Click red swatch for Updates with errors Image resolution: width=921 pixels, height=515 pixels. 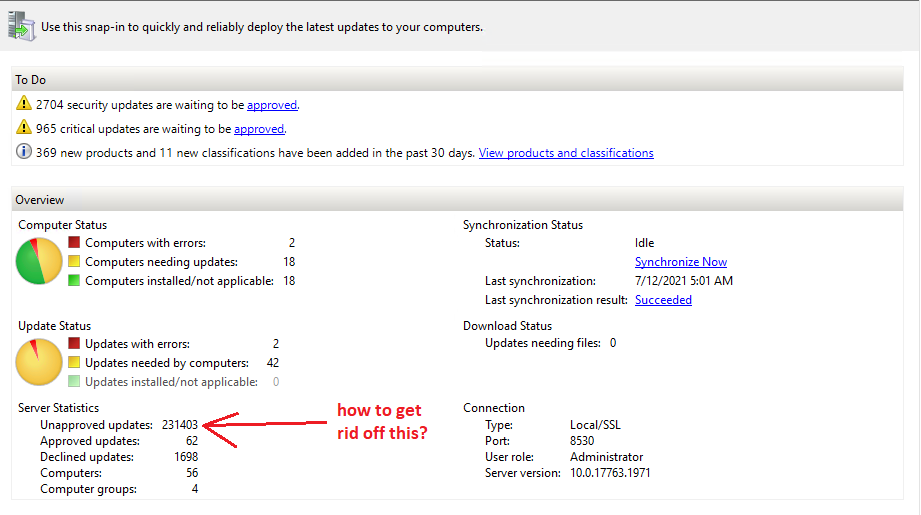(74, 343)
